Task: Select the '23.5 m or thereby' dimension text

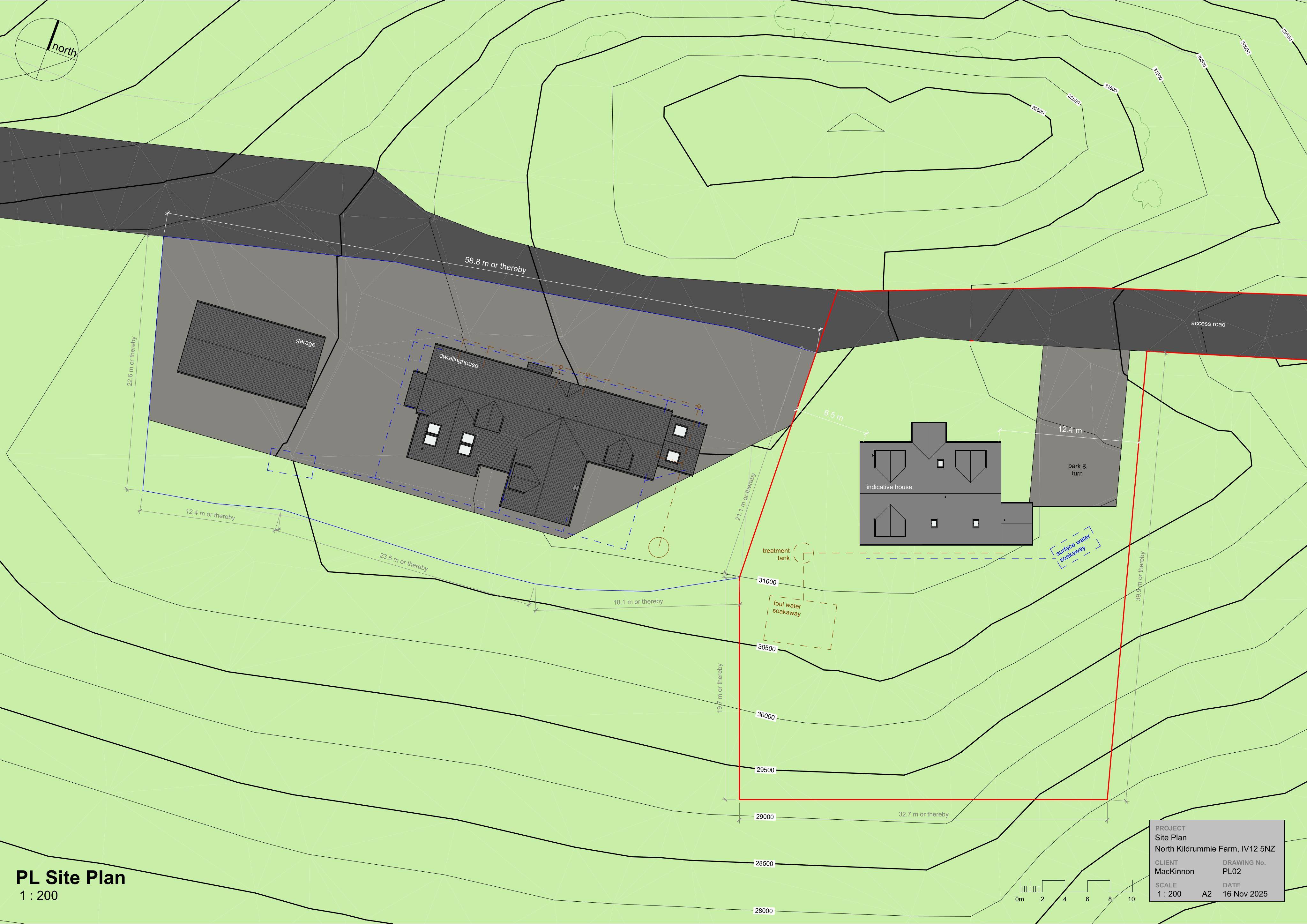Action: coord(404,563)
